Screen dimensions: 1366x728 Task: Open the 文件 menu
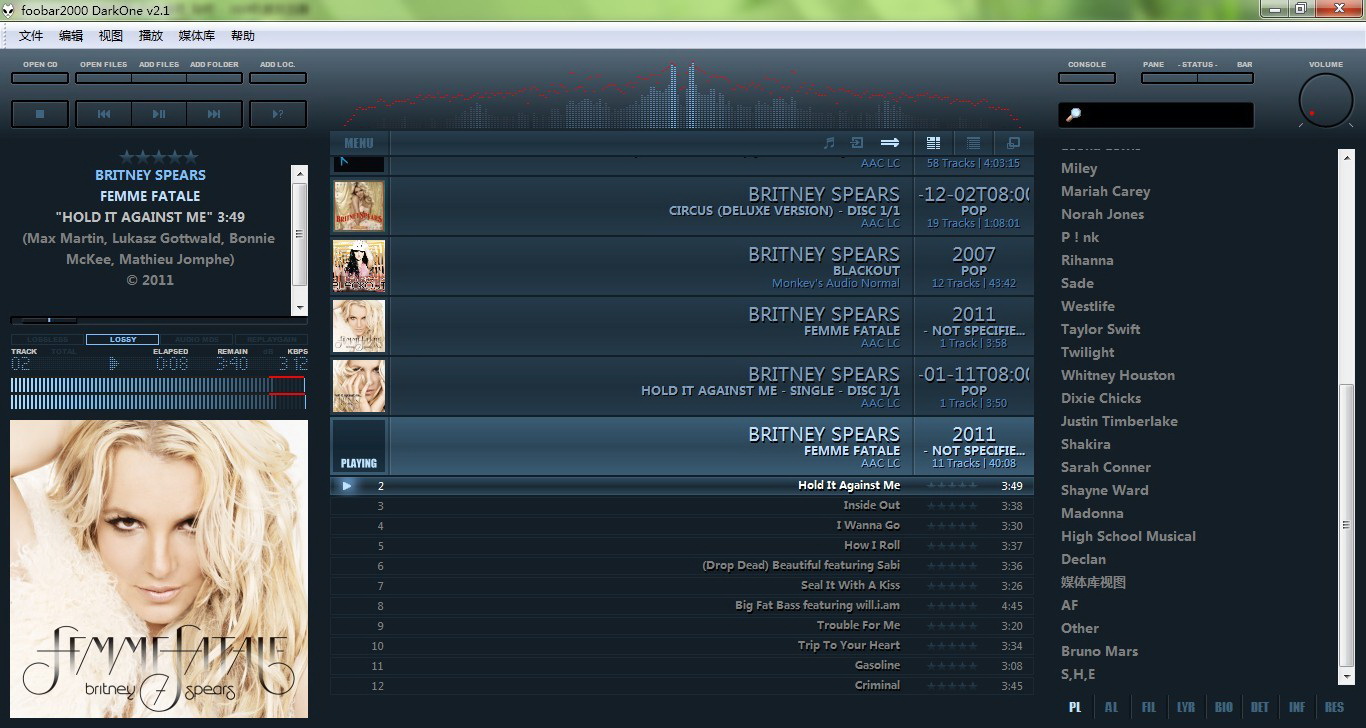click(31, 36)
